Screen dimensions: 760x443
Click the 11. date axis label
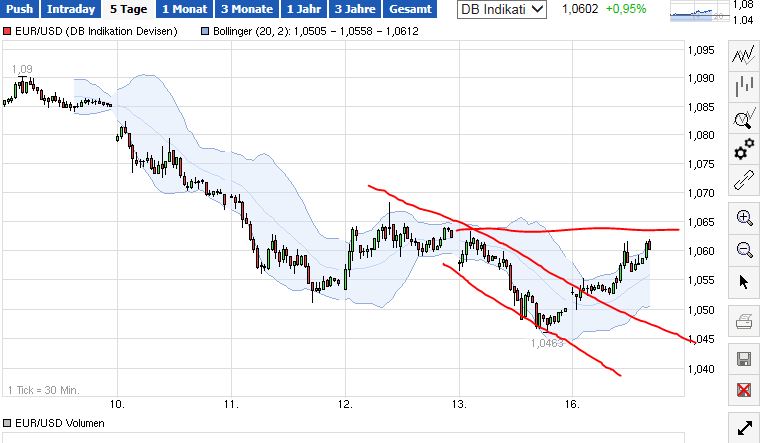click(231, 404)
